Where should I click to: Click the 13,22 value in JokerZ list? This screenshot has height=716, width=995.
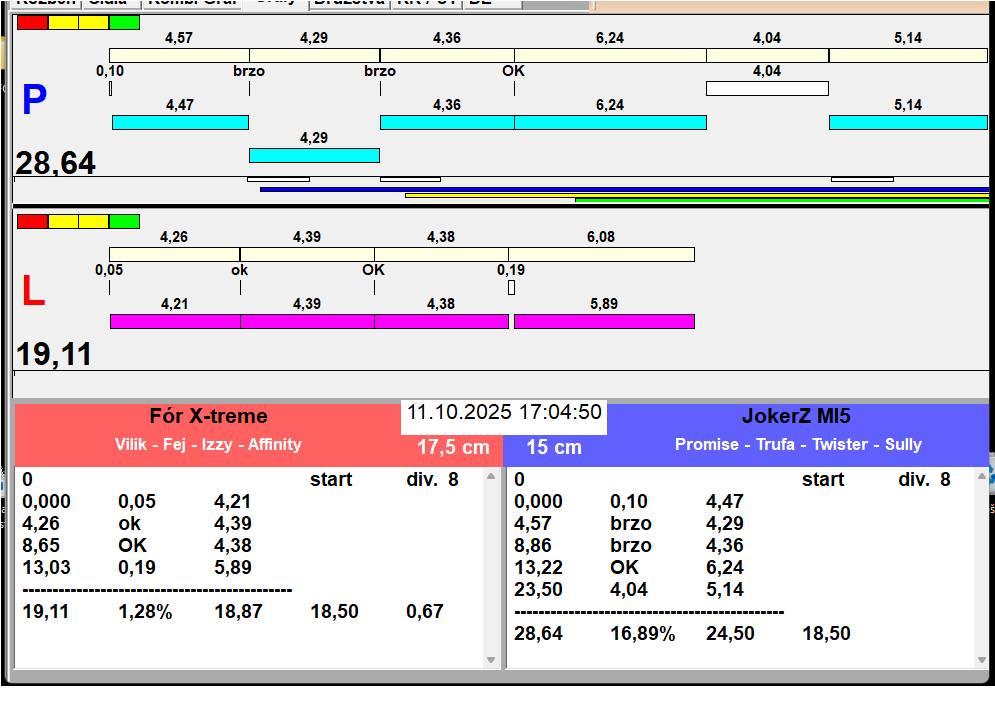(538, 567)
